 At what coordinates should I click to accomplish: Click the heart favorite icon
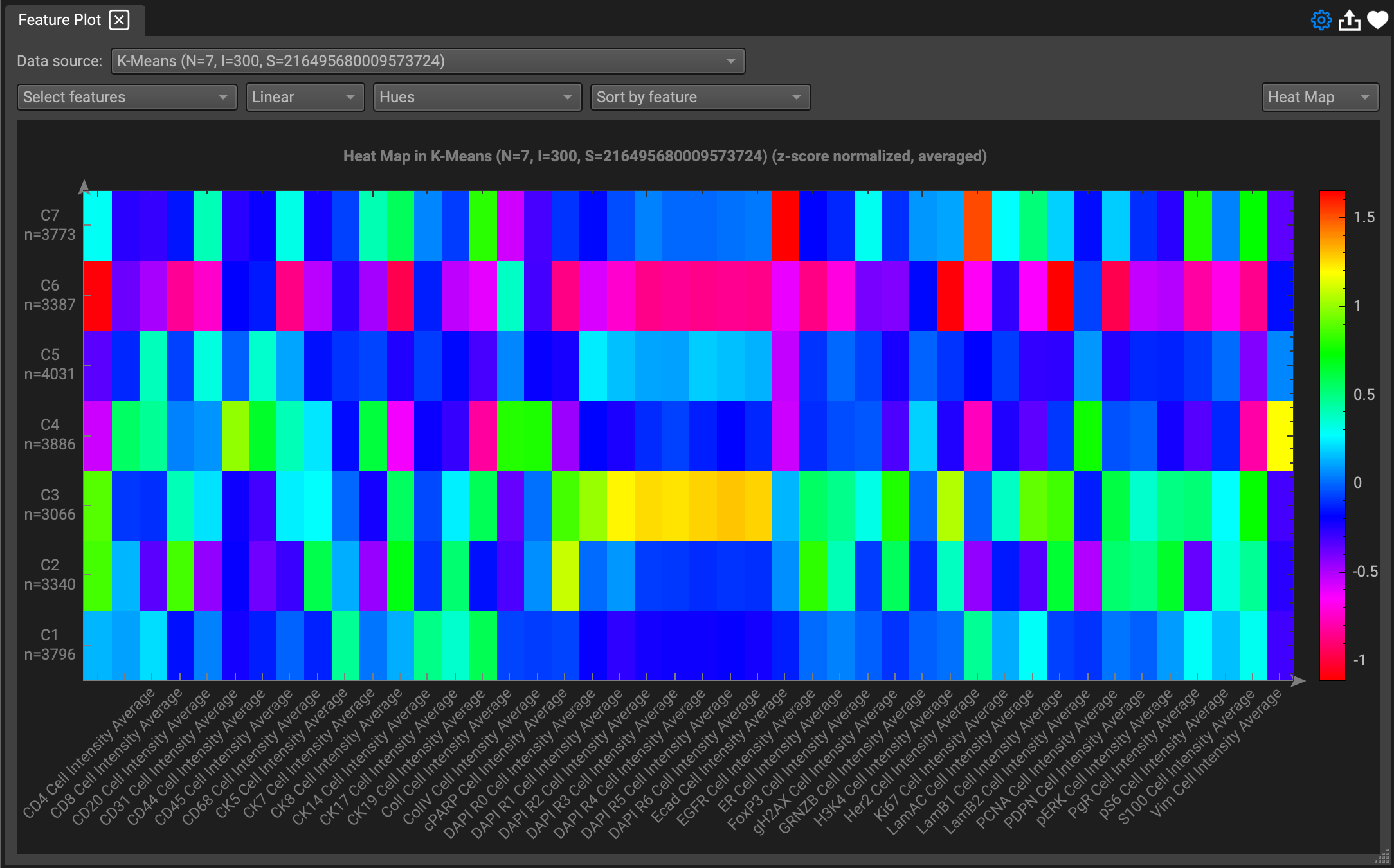[1377, 20]
